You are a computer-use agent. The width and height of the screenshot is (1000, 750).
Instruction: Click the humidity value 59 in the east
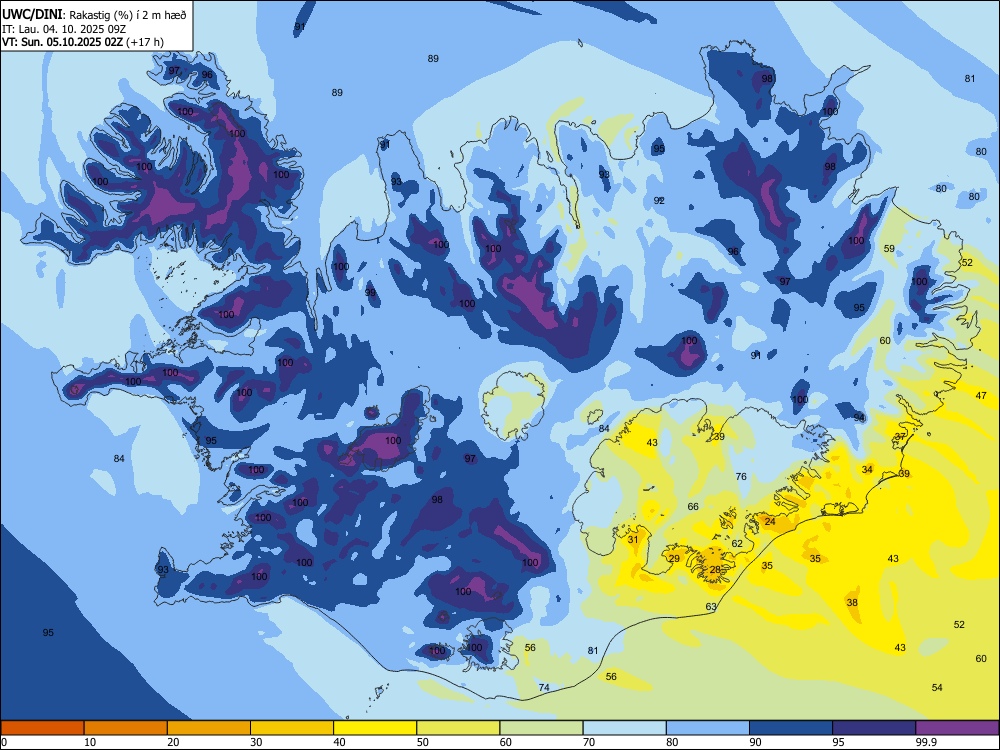pyautogui.click(x=889, y=248)
